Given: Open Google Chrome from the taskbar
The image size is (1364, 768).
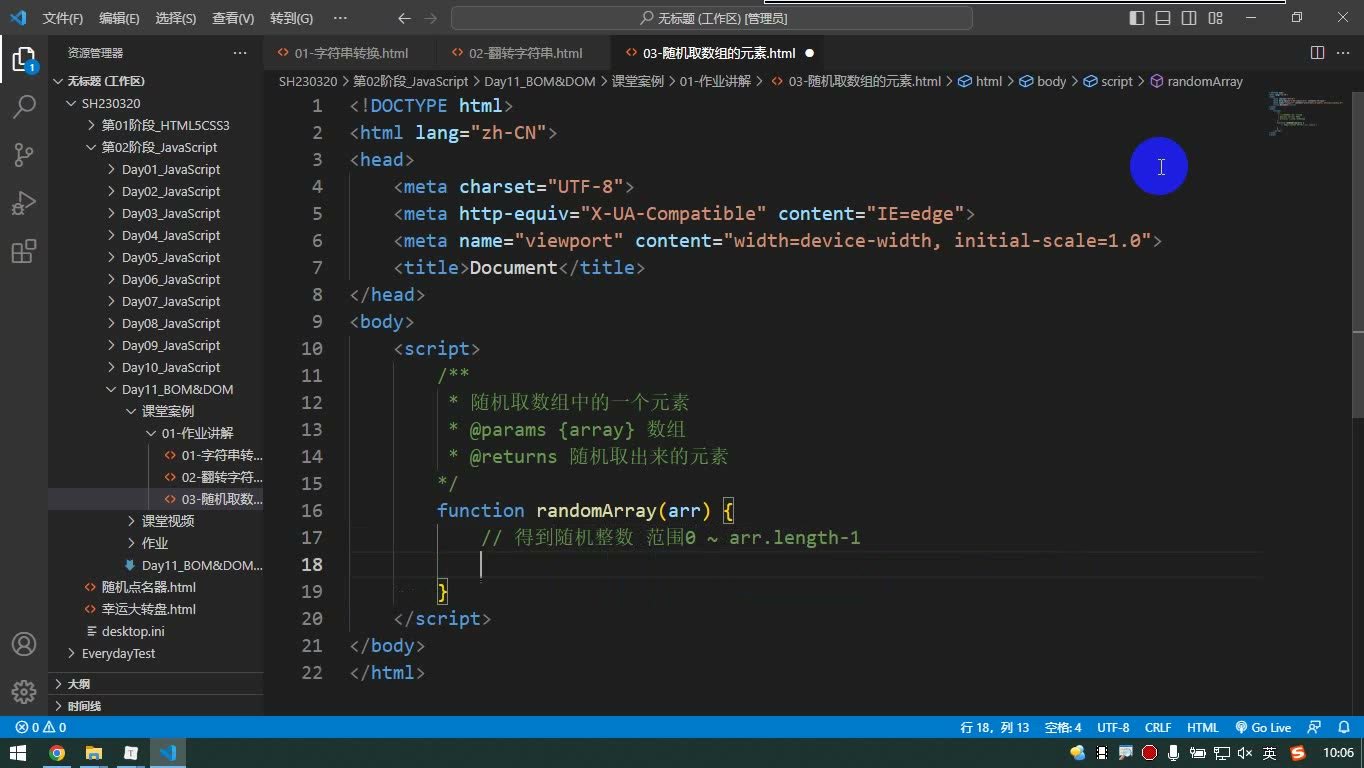Looking at the screenshot, I should click(57, 753).
